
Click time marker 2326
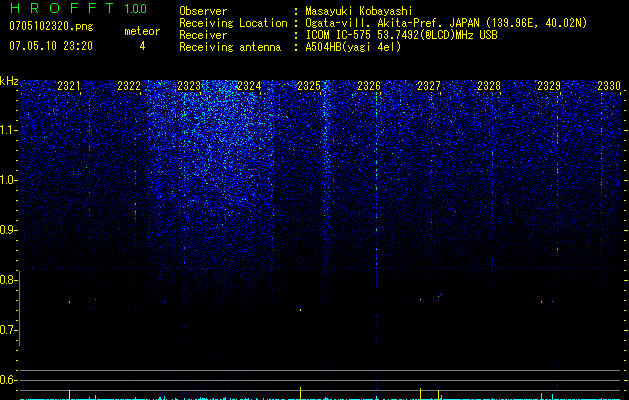(369, 85)
